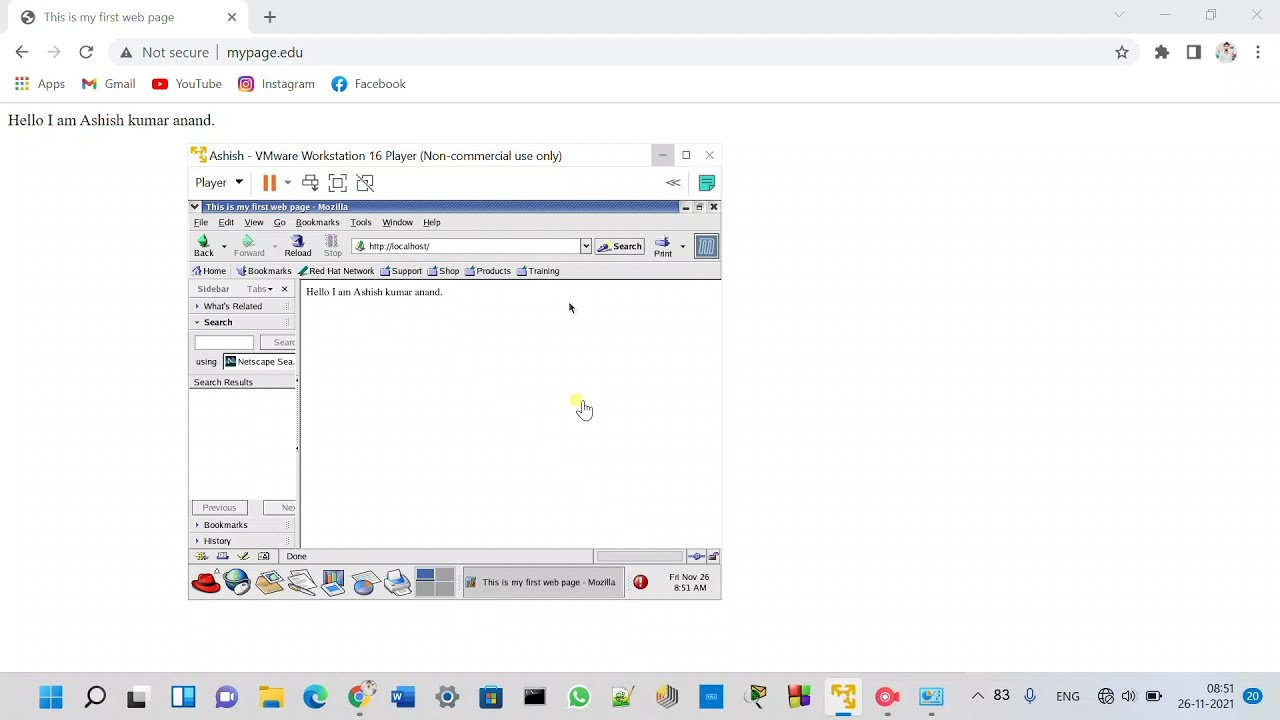Open Mozilla Help menu
1280x720 pixels.
(x=432, y=222)
